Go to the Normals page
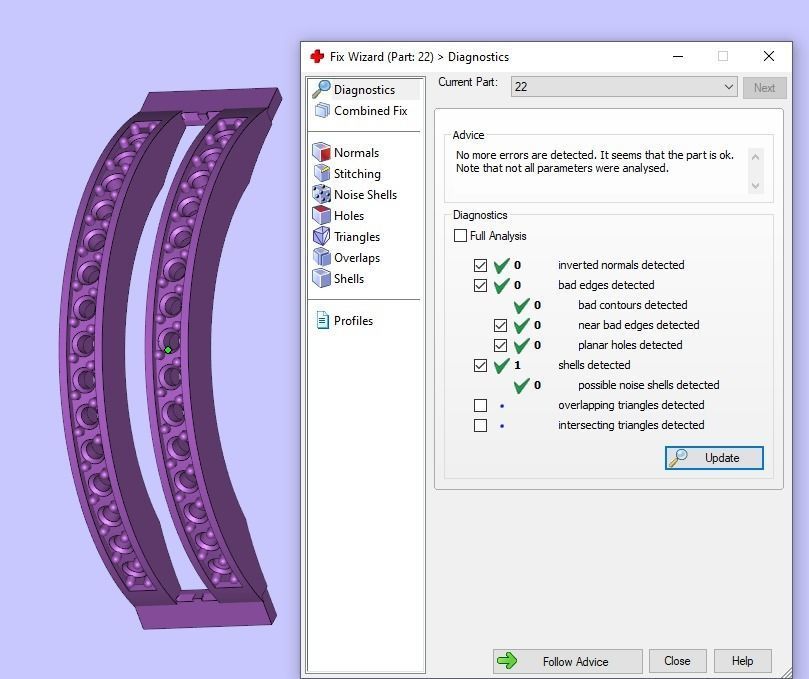The width and height of the screenshot is (809, 679). (356, 153)
